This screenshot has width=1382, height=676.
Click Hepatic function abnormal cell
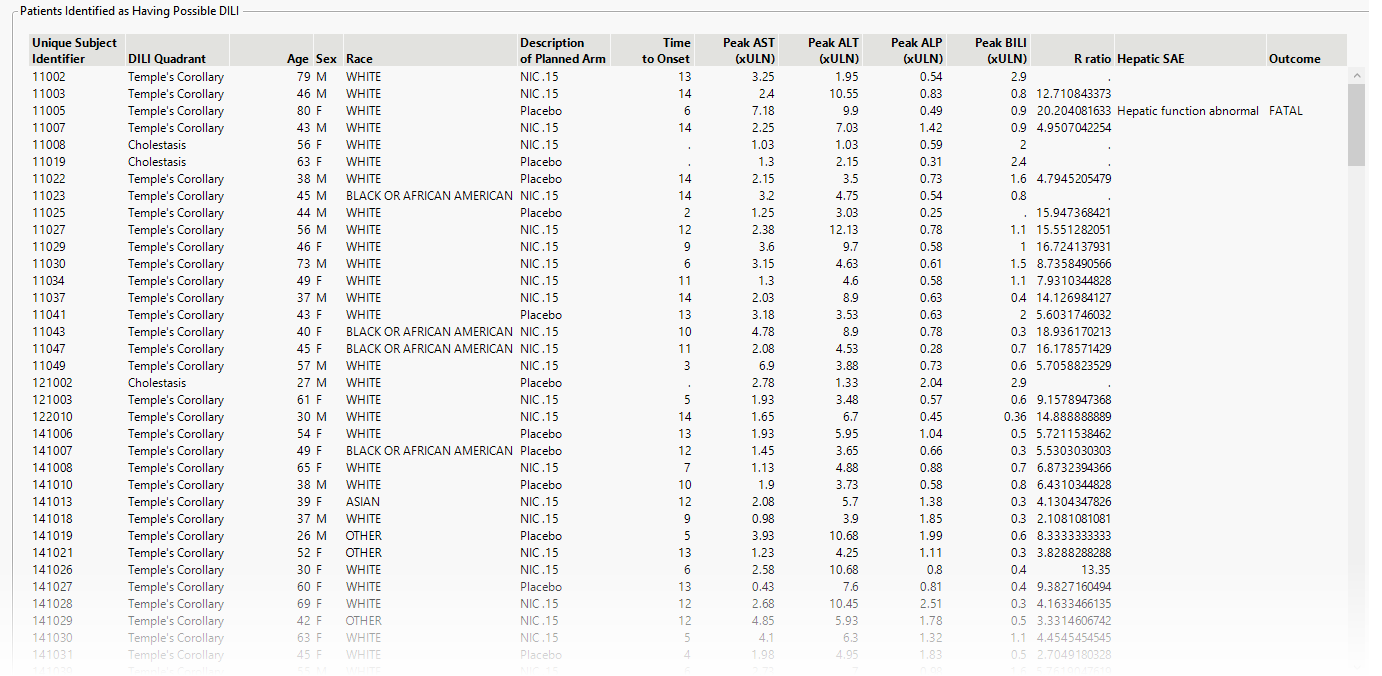1188,111
